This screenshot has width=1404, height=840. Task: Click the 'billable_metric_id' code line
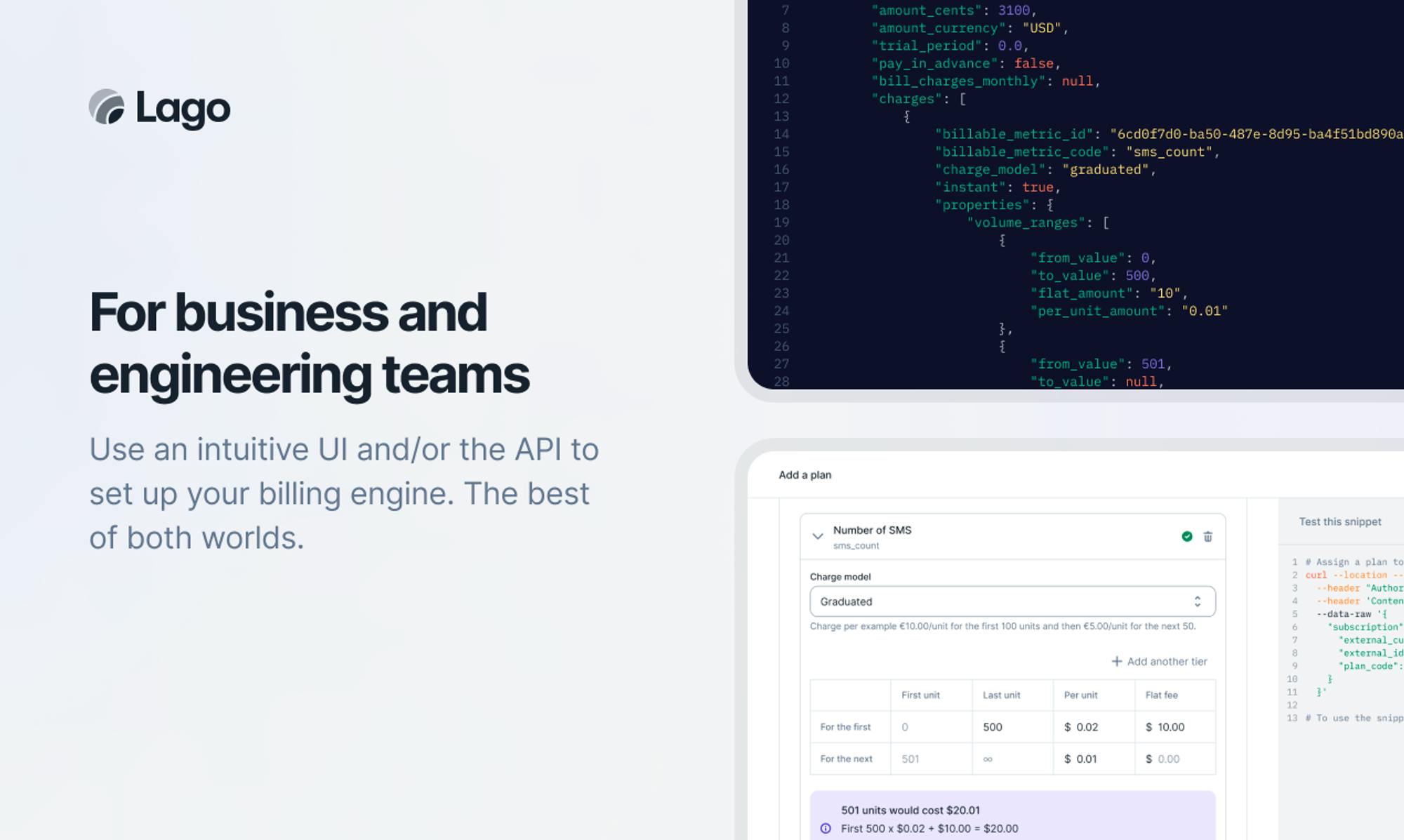[x=1169, y=134]
